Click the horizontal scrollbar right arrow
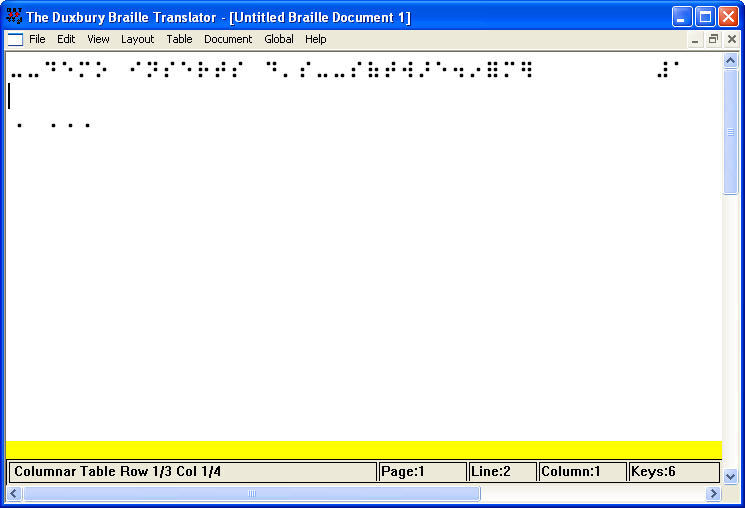 (x=713, y=494)
